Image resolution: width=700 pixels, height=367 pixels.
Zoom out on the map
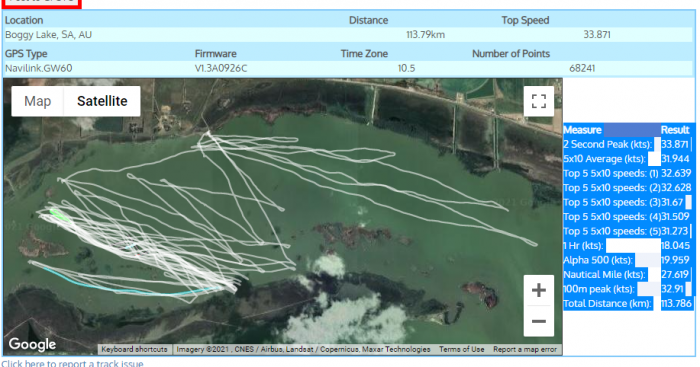(538, 321)
